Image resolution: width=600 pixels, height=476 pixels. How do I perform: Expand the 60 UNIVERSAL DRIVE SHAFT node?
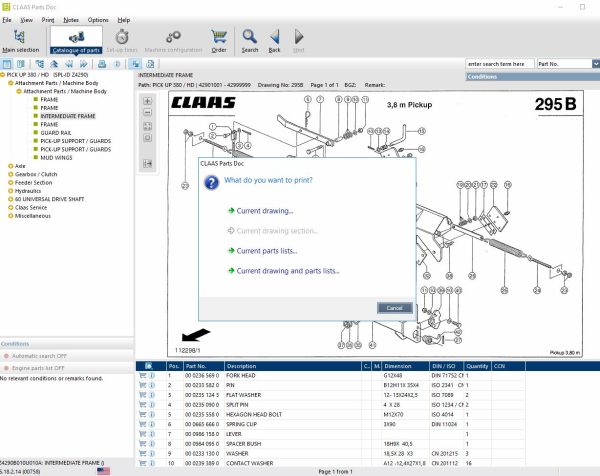coord(11,199)
